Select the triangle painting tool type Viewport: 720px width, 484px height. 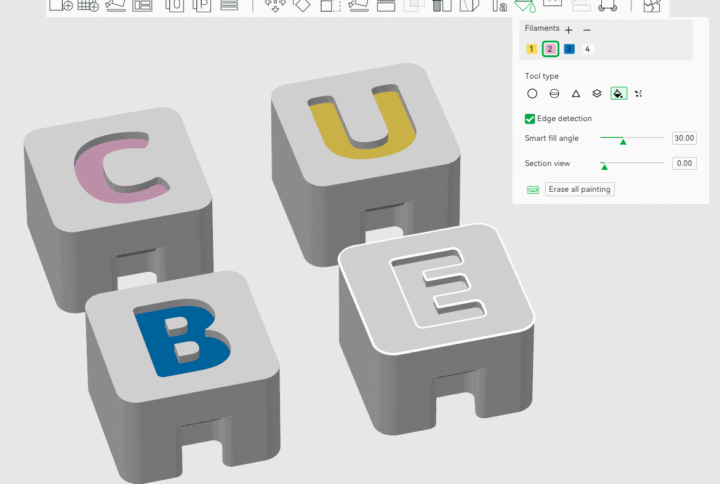pyautogui.click(x=576, y=93)
